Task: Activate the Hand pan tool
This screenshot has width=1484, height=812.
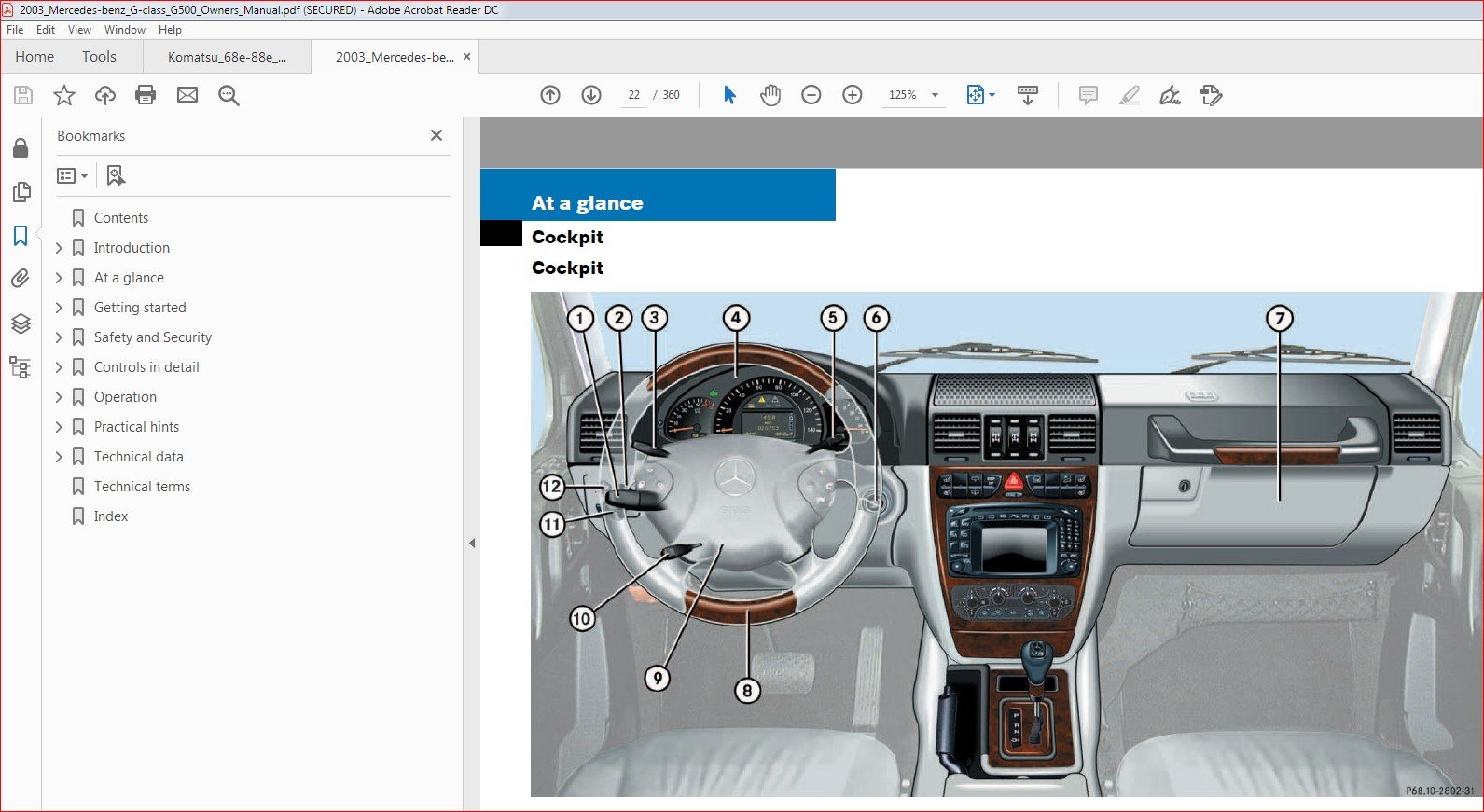Action: pyautogui.click(x=770, y=95)
